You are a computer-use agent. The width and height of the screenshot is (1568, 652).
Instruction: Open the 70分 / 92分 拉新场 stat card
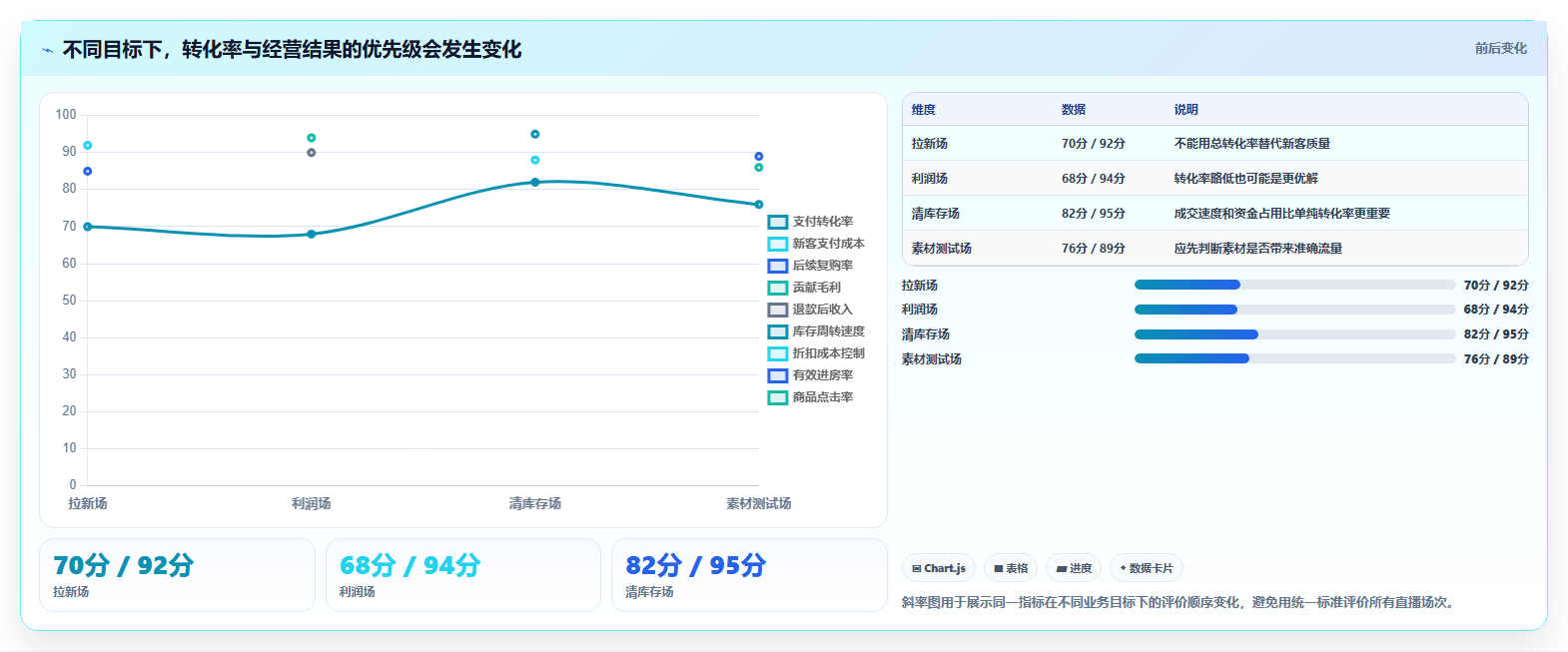[x=177, y=575]
